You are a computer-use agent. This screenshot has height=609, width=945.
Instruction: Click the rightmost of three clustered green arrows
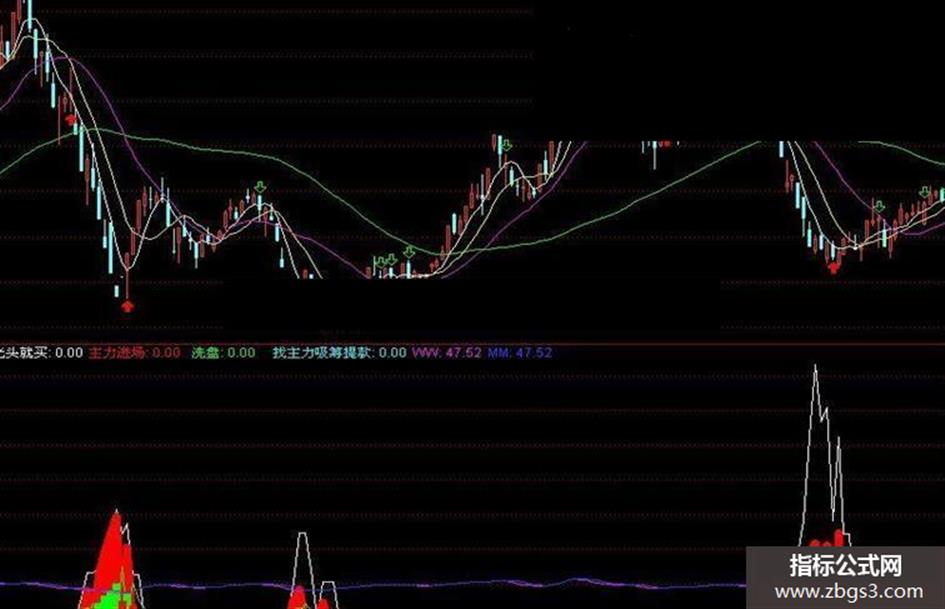pos(409,251)
